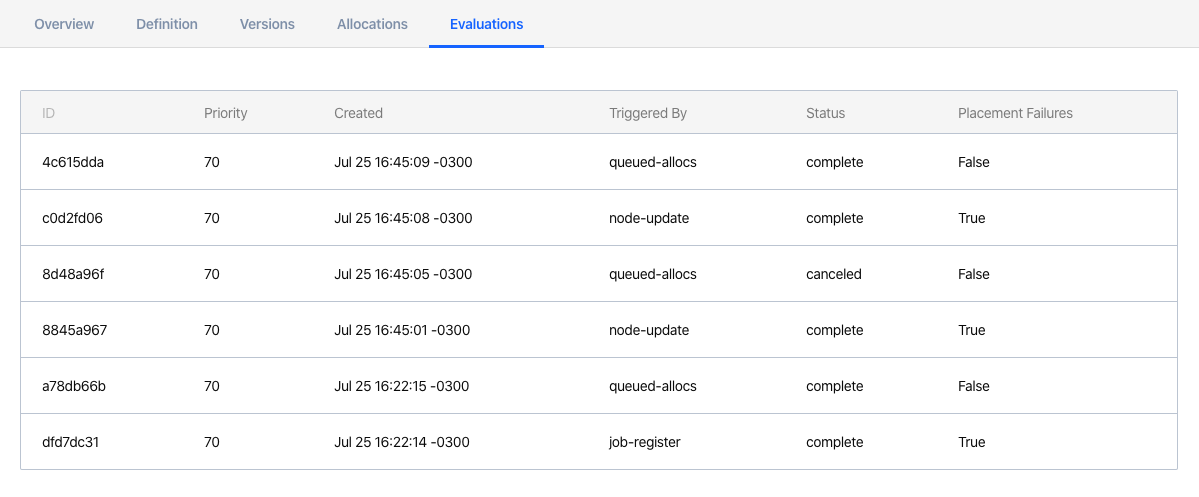The width and height of the screenshot is (1199, 497).
Task: Click False placement failures in row a78db66b
Action: click(973, 386)
